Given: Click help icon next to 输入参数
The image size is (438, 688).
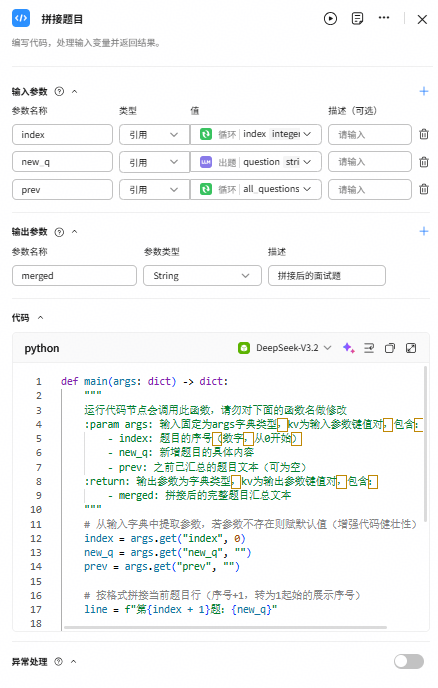Looking at the screenshot, I should [59, 91].
